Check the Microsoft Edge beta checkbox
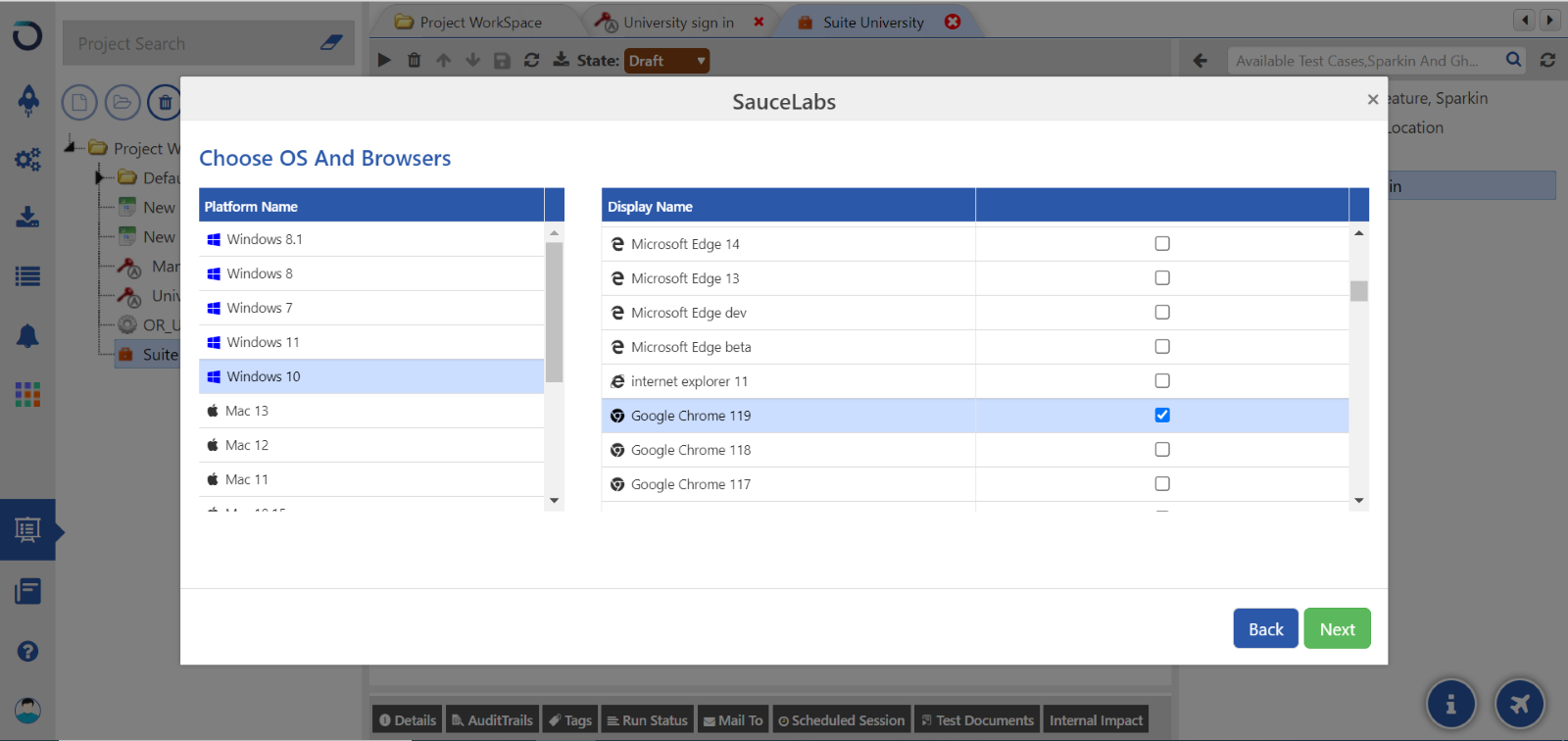 1162,346
